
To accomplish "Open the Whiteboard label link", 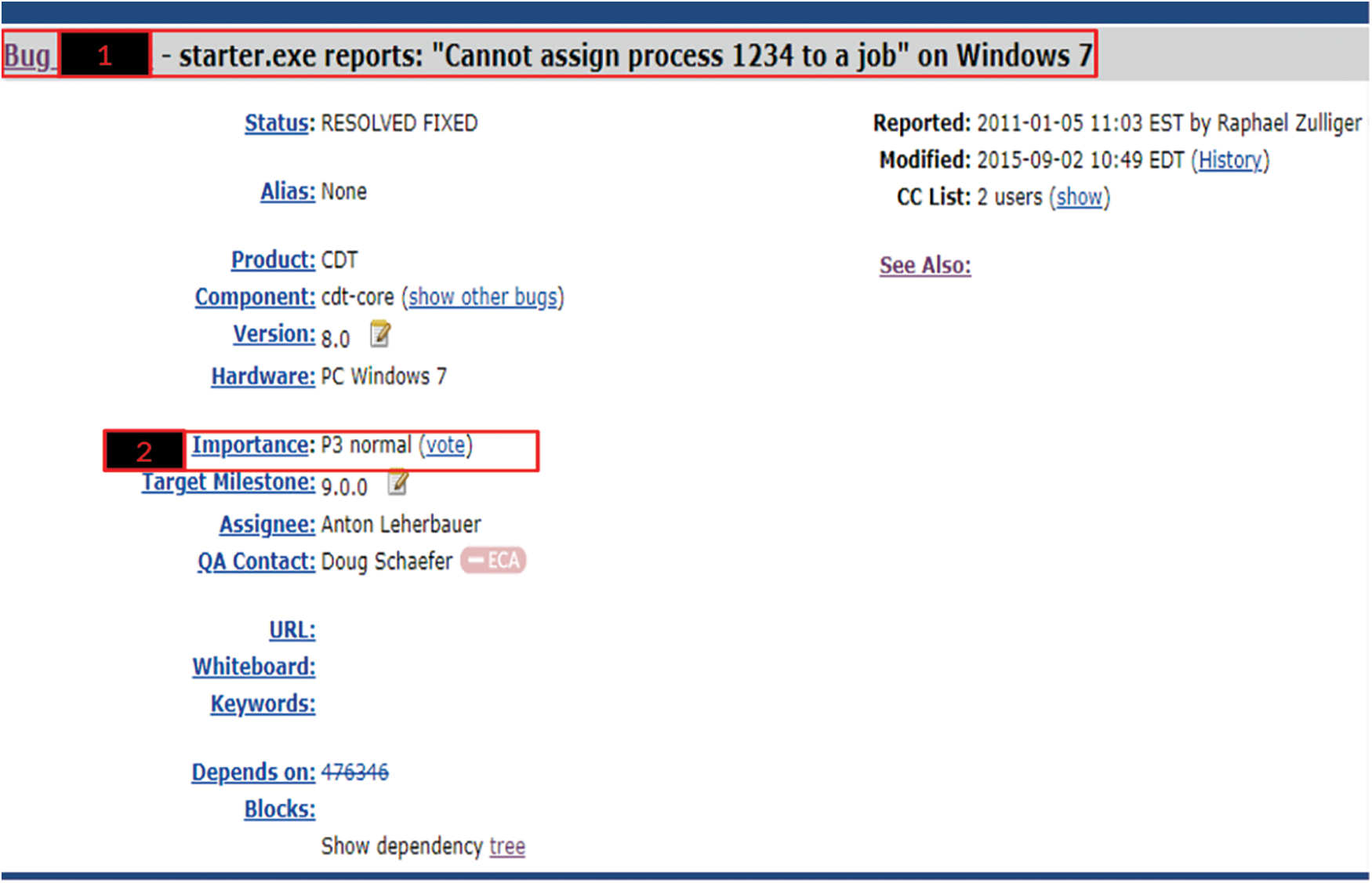I will coord(254,667).
